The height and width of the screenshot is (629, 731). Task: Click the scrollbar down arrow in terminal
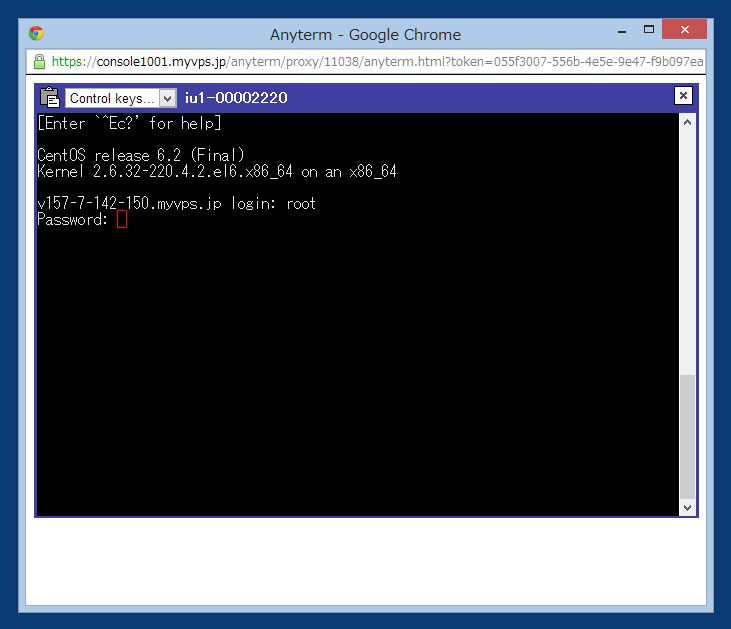pos(687,507)
